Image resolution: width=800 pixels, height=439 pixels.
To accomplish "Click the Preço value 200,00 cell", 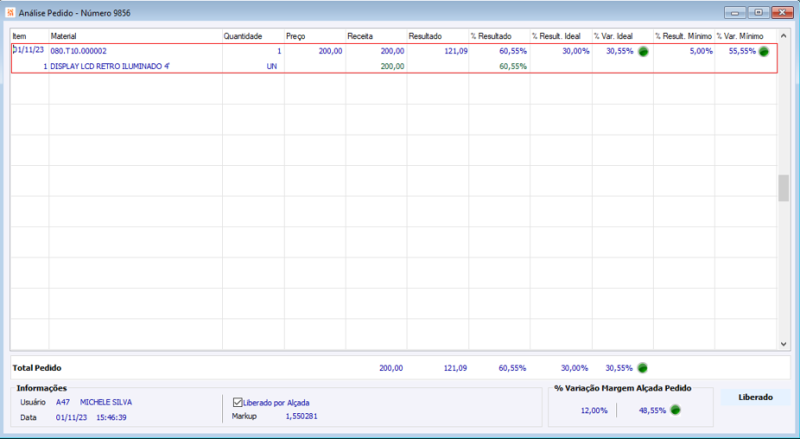I will click(315, 51).
